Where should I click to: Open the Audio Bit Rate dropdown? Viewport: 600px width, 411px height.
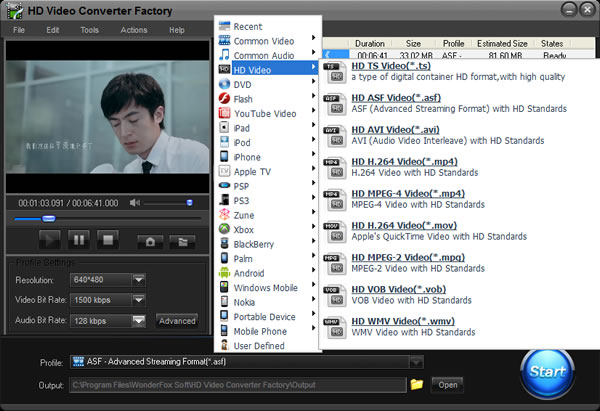[137, 320]
